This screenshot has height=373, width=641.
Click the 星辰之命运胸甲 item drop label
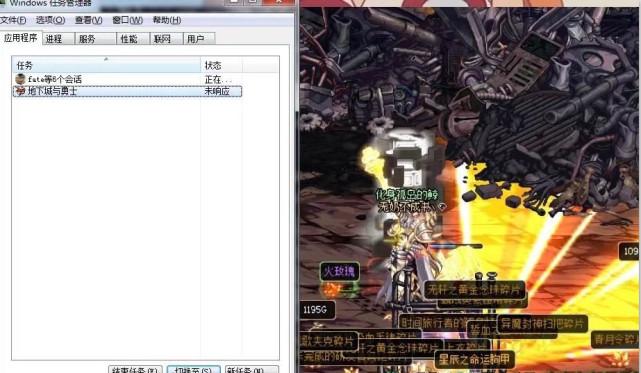[x=475, y=360]
